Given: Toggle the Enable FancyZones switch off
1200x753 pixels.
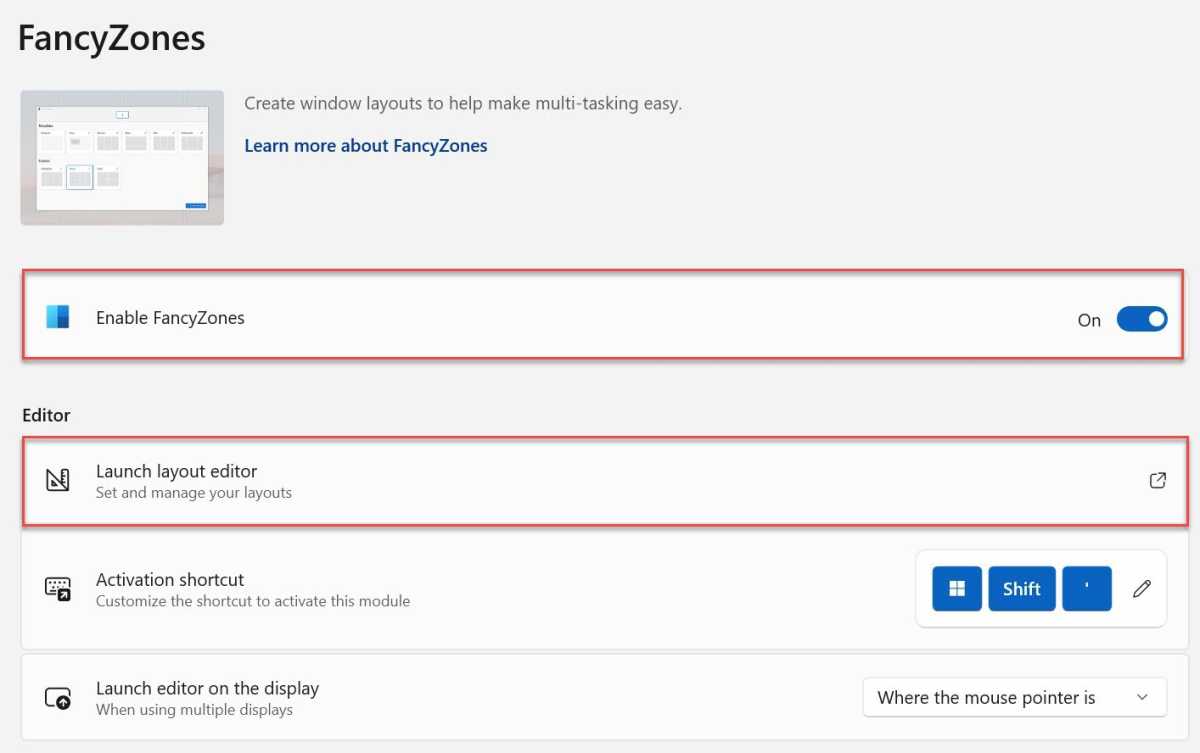Looking at the screenshot, I should click(x=1142, y=319).
